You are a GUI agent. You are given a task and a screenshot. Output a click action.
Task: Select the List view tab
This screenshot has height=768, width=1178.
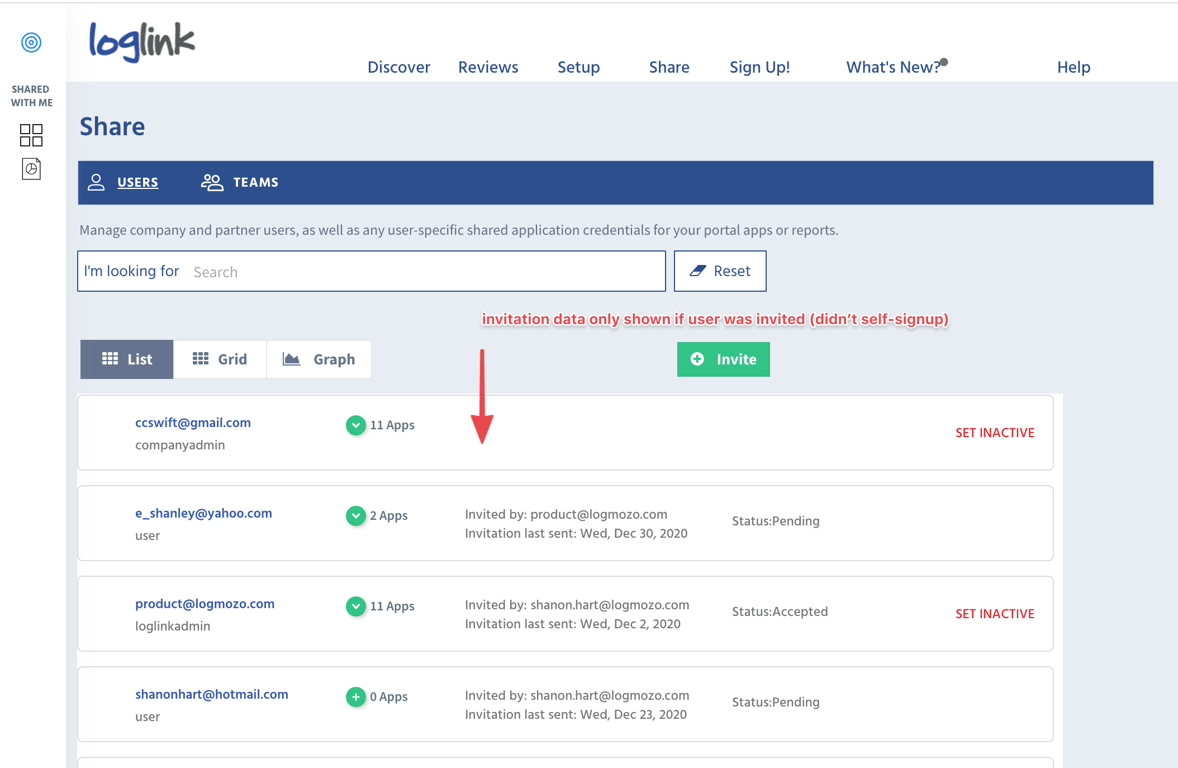(x=127, y=359)
